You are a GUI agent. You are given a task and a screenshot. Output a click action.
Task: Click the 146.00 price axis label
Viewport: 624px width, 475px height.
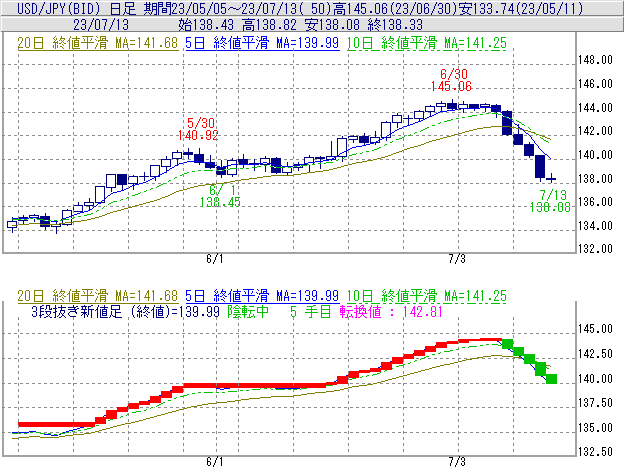coord(595,84)
